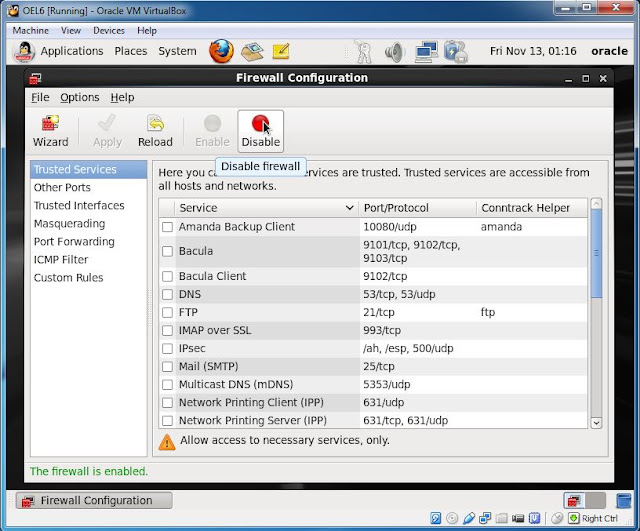Viewport: 640px width, 531px height.
Task: Click the disabled Apply toolbar button
Action: coord(107,131)
